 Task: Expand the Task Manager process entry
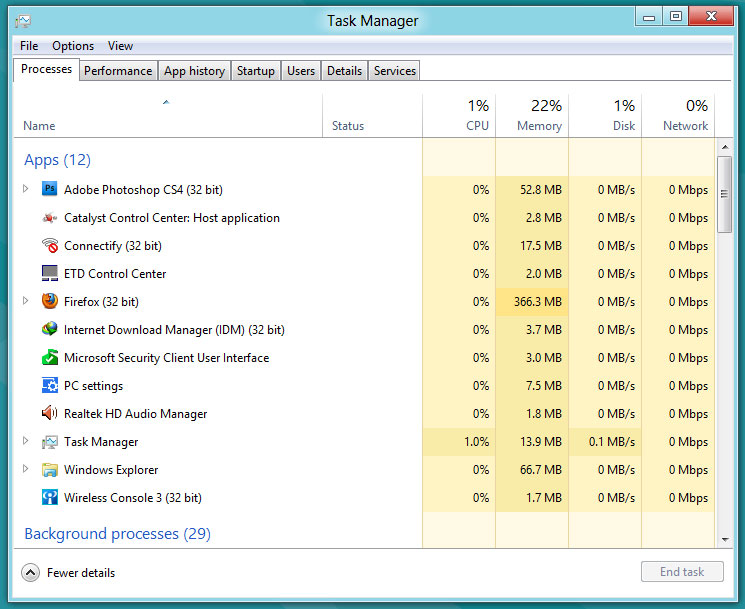26,441
